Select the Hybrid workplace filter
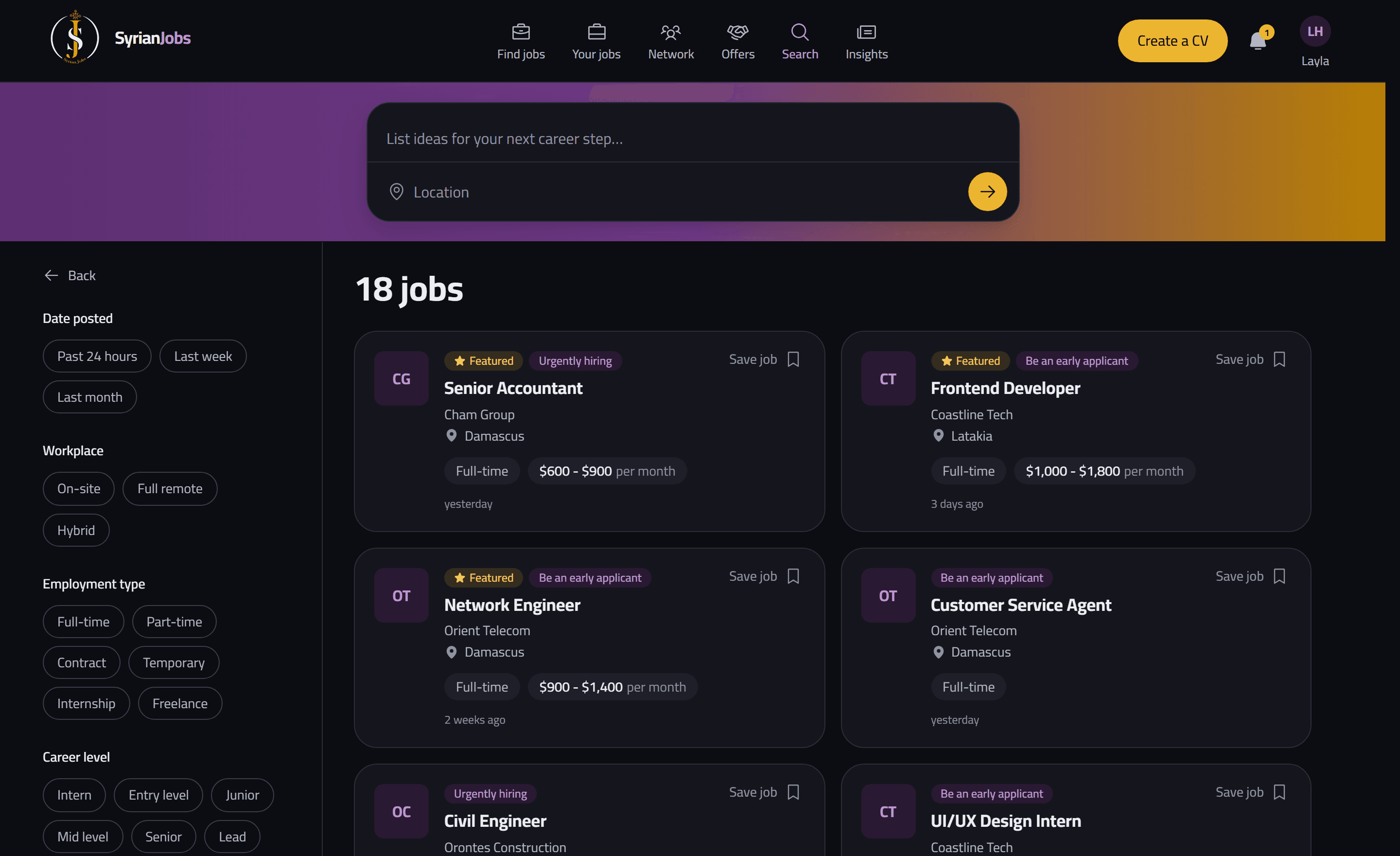The height and width of the screenshot is (856, 1400). pyautogui.click(x=76, y=530)
